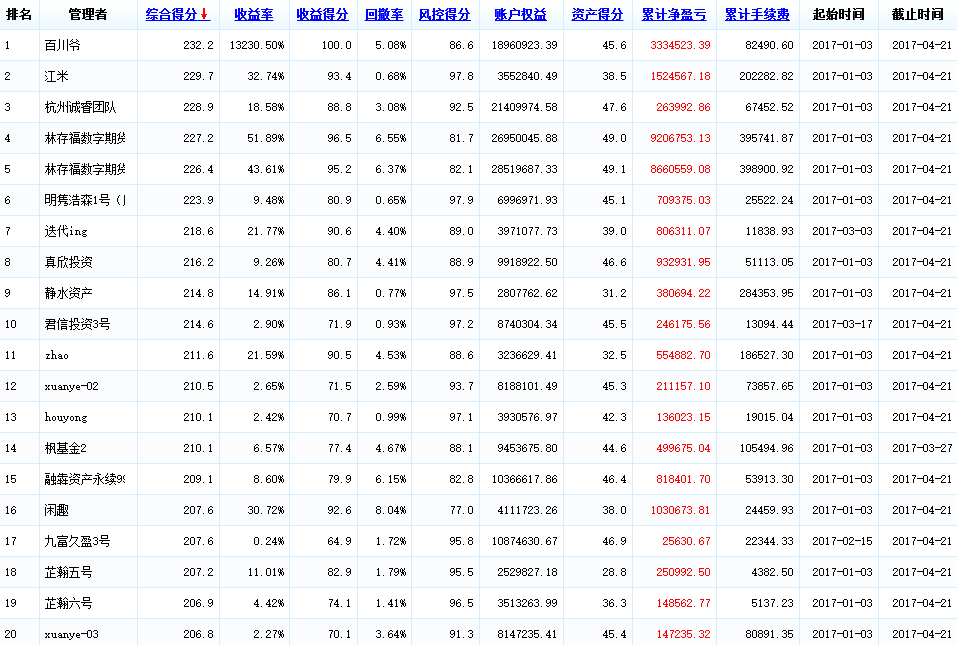
Task: Sort by 资产得分 column header
Action: point(597,15)
